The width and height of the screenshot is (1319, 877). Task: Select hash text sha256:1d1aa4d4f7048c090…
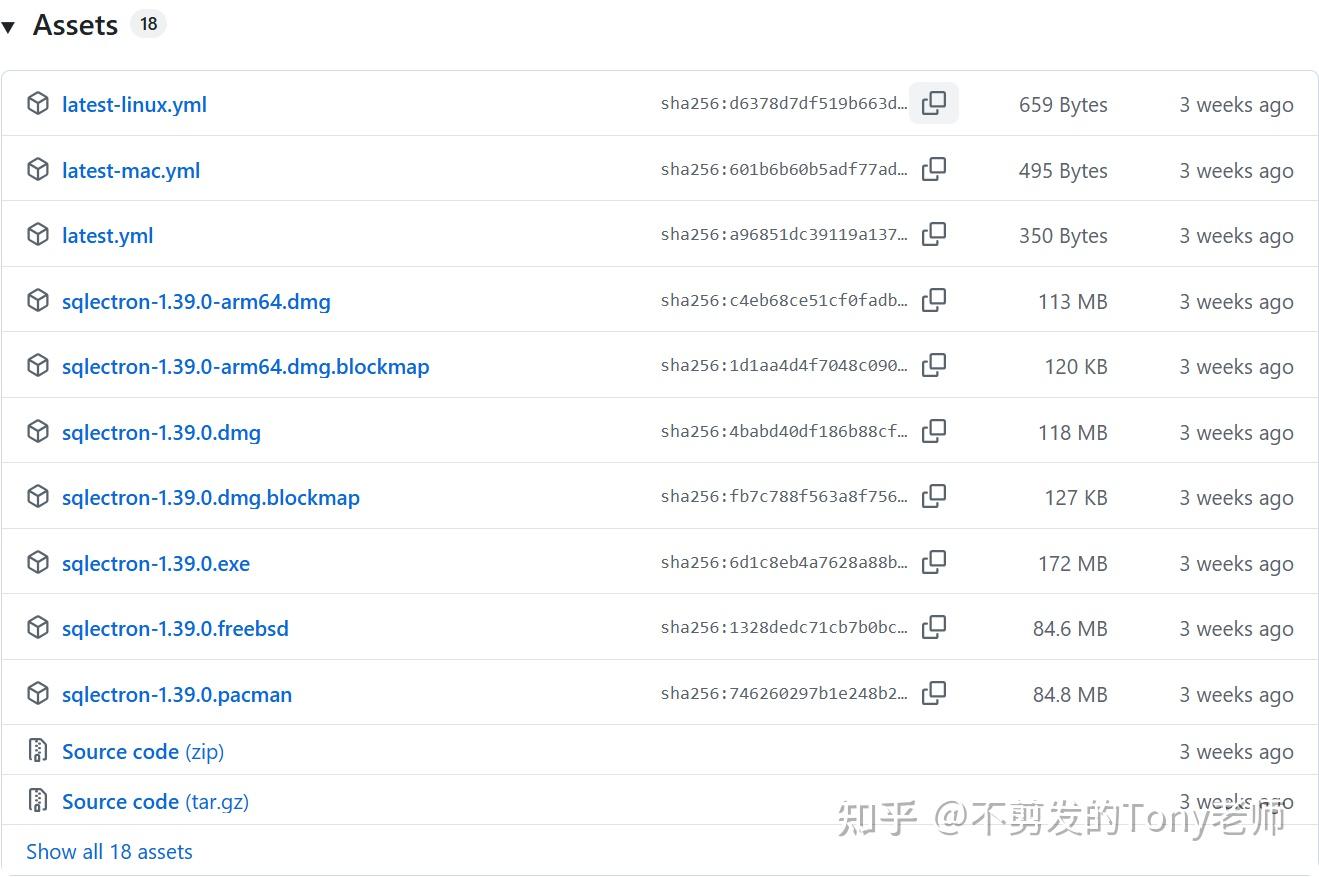click(x=784, y=366)
